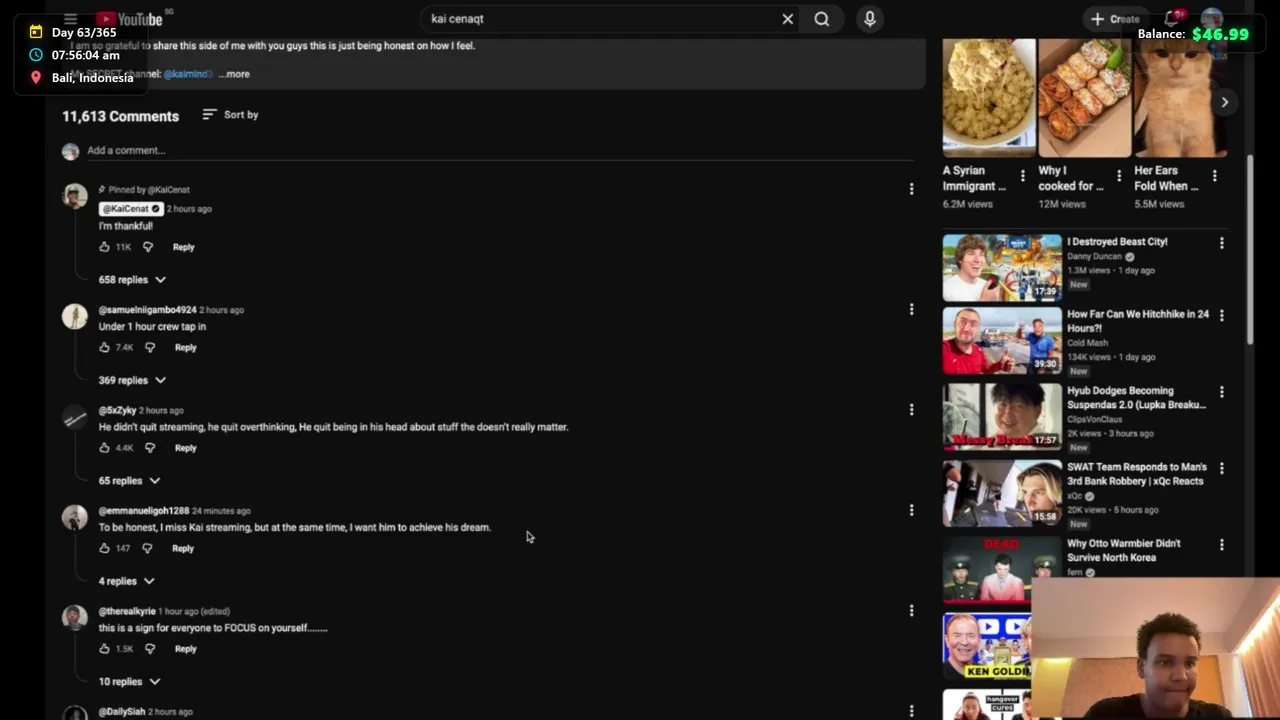This screenshot has height=720, width=1280.
Task: Focus the Add a comment field
Action: click(500, 151)
